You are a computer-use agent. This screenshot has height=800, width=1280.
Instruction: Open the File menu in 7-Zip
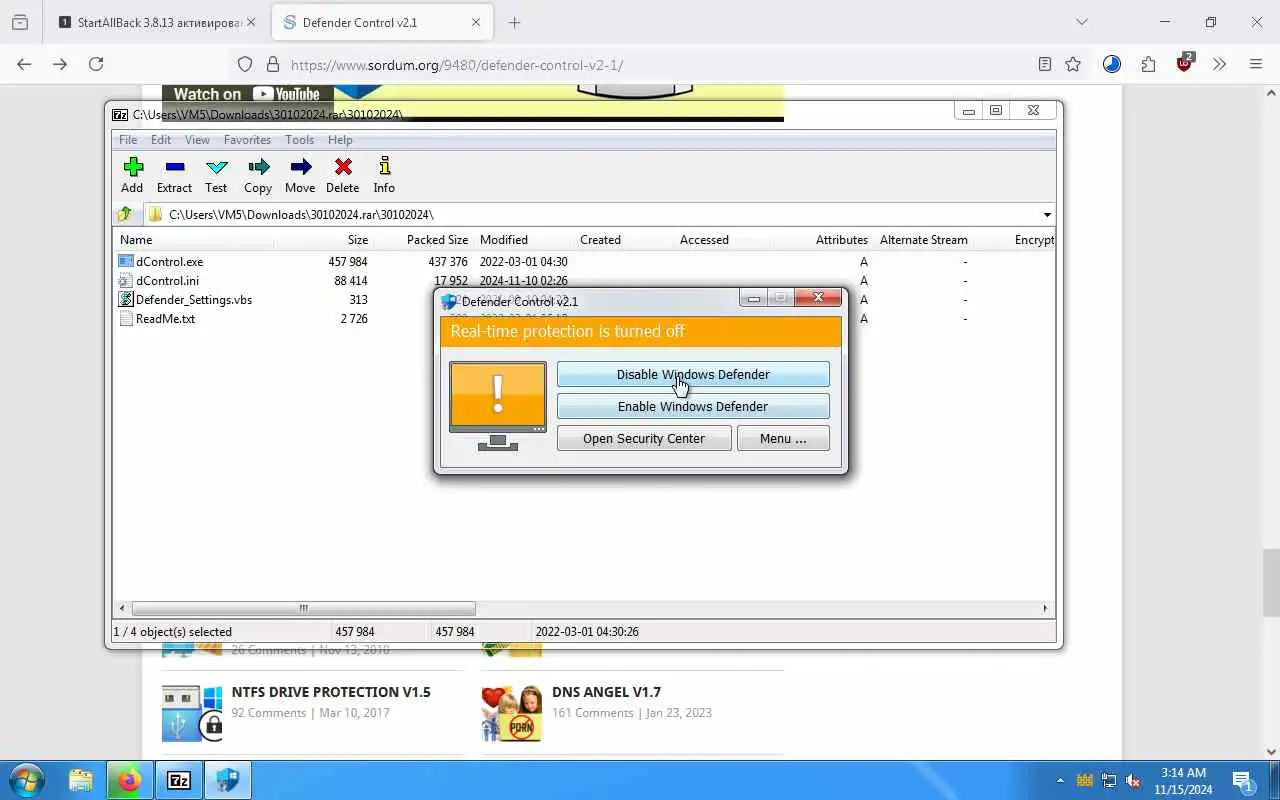click(128, 140)
